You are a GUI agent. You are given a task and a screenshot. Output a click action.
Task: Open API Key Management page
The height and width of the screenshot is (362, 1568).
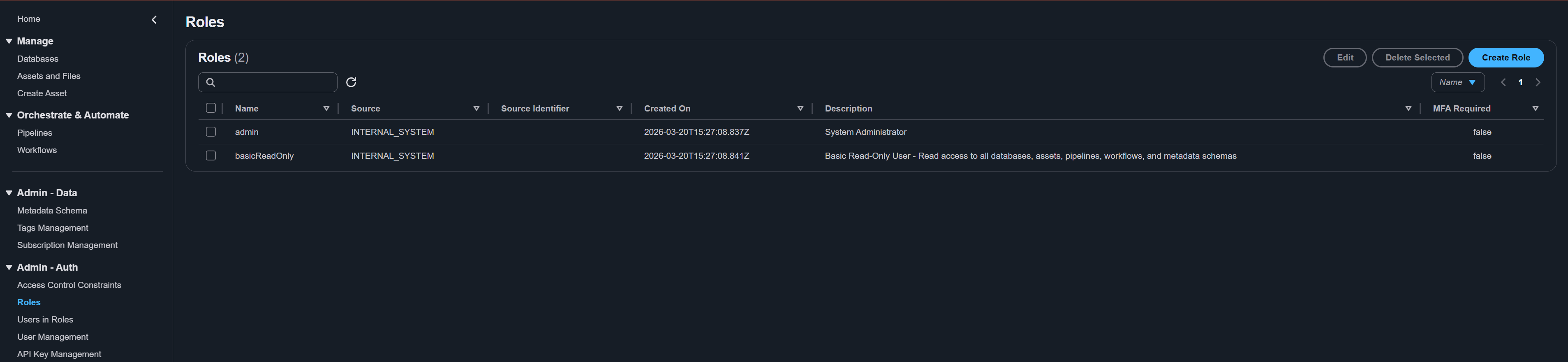[x=59, y=354]
